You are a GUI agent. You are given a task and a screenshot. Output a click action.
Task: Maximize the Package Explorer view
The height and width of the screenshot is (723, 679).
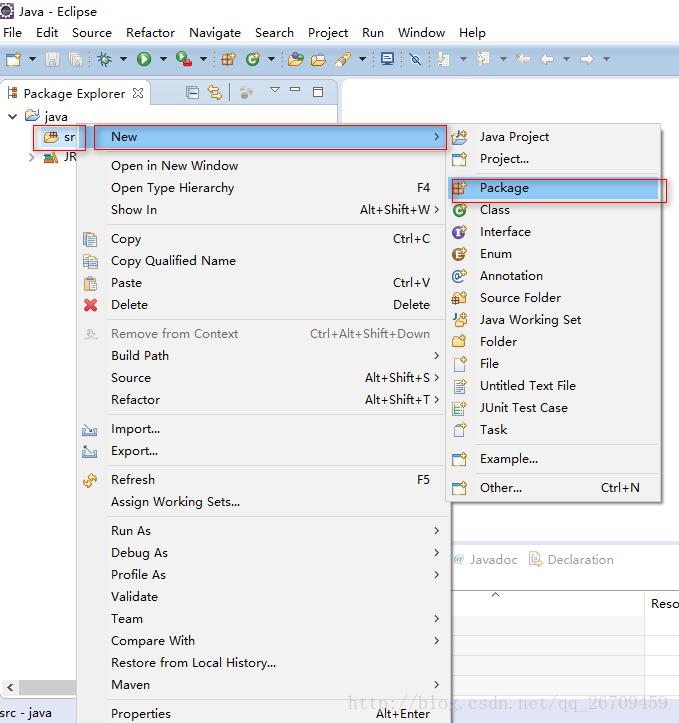tap(318, 92)
